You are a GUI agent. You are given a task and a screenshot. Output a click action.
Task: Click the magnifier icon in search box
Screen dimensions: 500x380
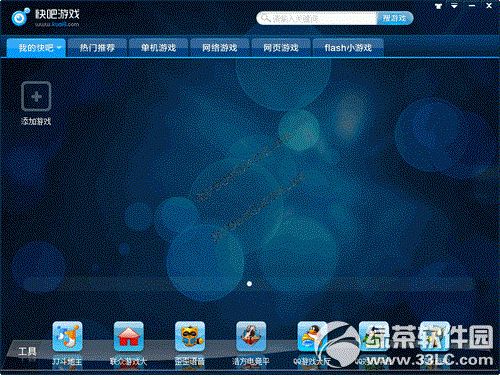click(266, 18)
